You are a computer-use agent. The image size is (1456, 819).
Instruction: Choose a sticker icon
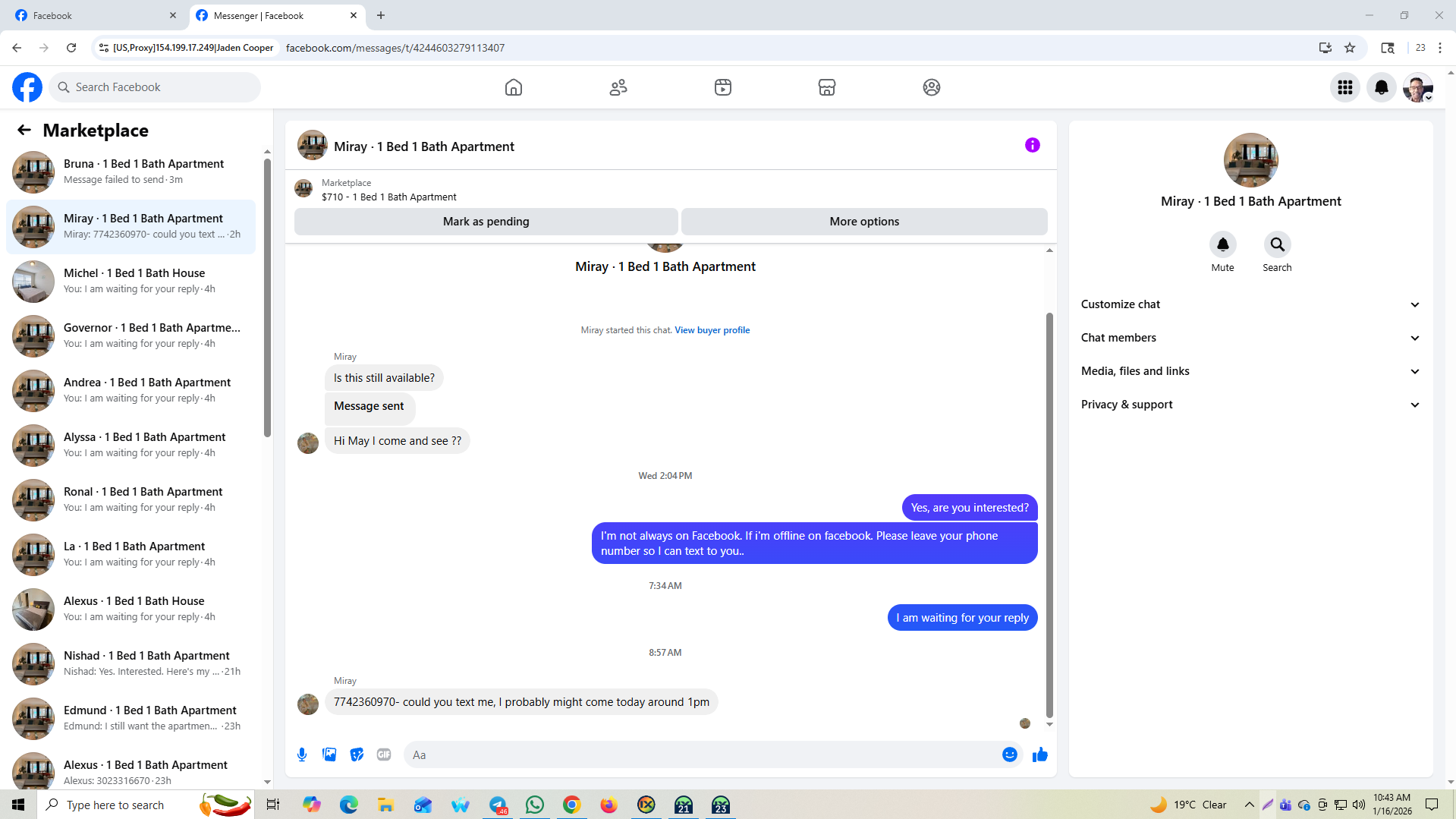pyautogui.click(x=357, y=754)
